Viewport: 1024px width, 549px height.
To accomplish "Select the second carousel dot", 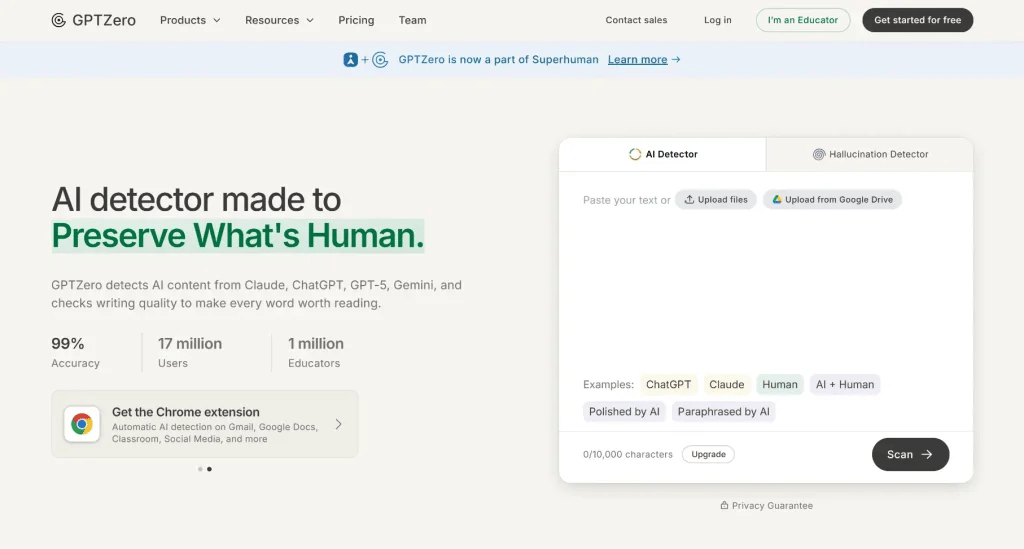I will (209, 469).
